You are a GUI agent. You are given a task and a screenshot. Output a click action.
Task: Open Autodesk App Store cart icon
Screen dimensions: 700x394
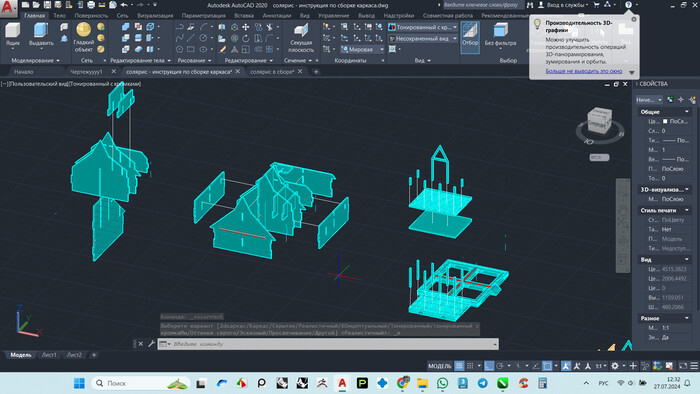[596, 5]
